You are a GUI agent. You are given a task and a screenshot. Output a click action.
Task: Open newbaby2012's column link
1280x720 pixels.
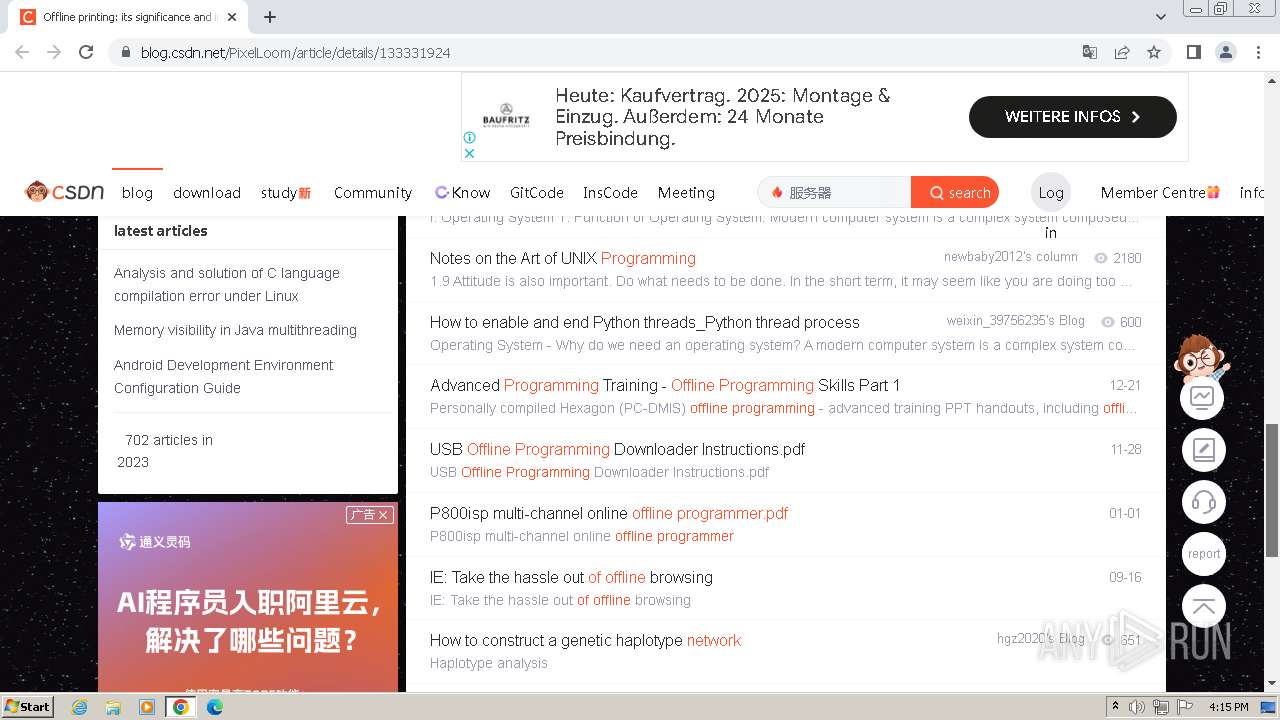[x=1011, y=257]
